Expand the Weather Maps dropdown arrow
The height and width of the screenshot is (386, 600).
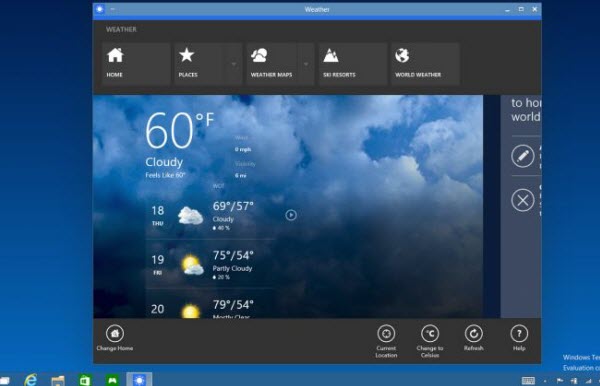[x=306, y=64]
